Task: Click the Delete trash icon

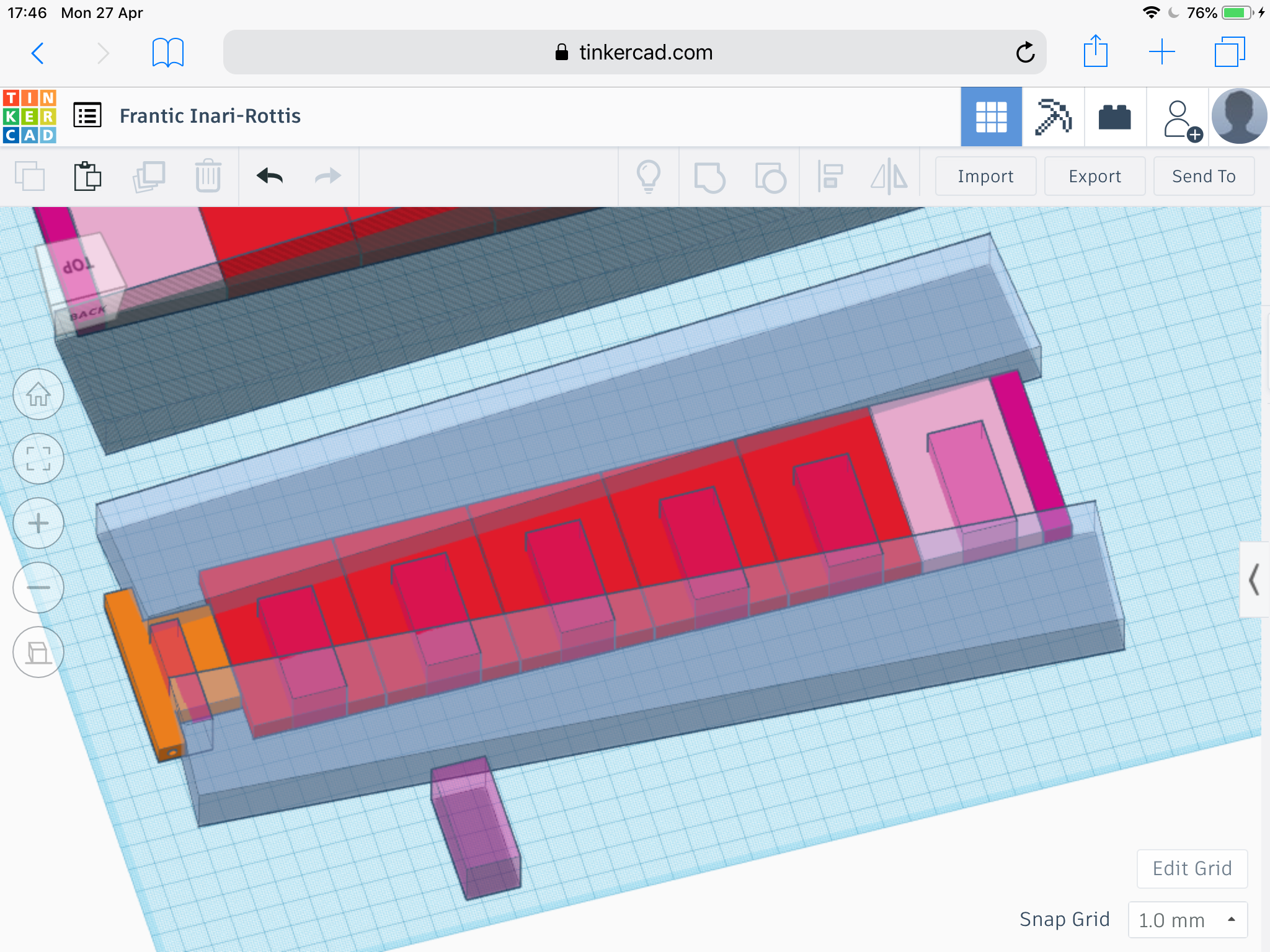Action: (208, 176)
